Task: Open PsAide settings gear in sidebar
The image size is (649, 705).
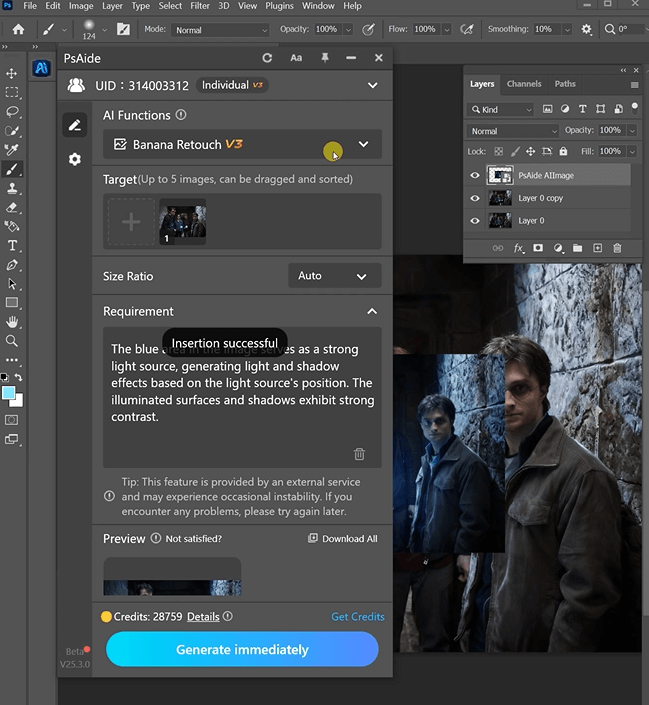Action: (75, 159)
